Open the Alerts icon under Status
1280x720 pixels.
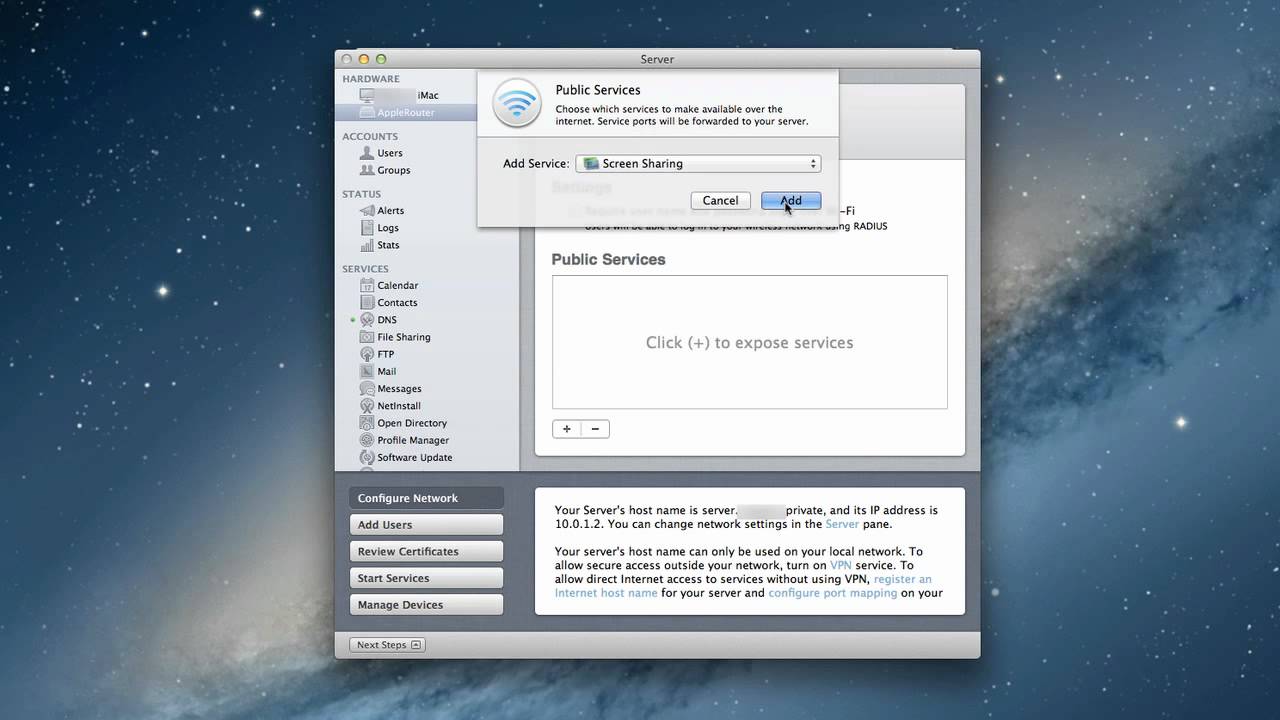(x=367, y=210)
